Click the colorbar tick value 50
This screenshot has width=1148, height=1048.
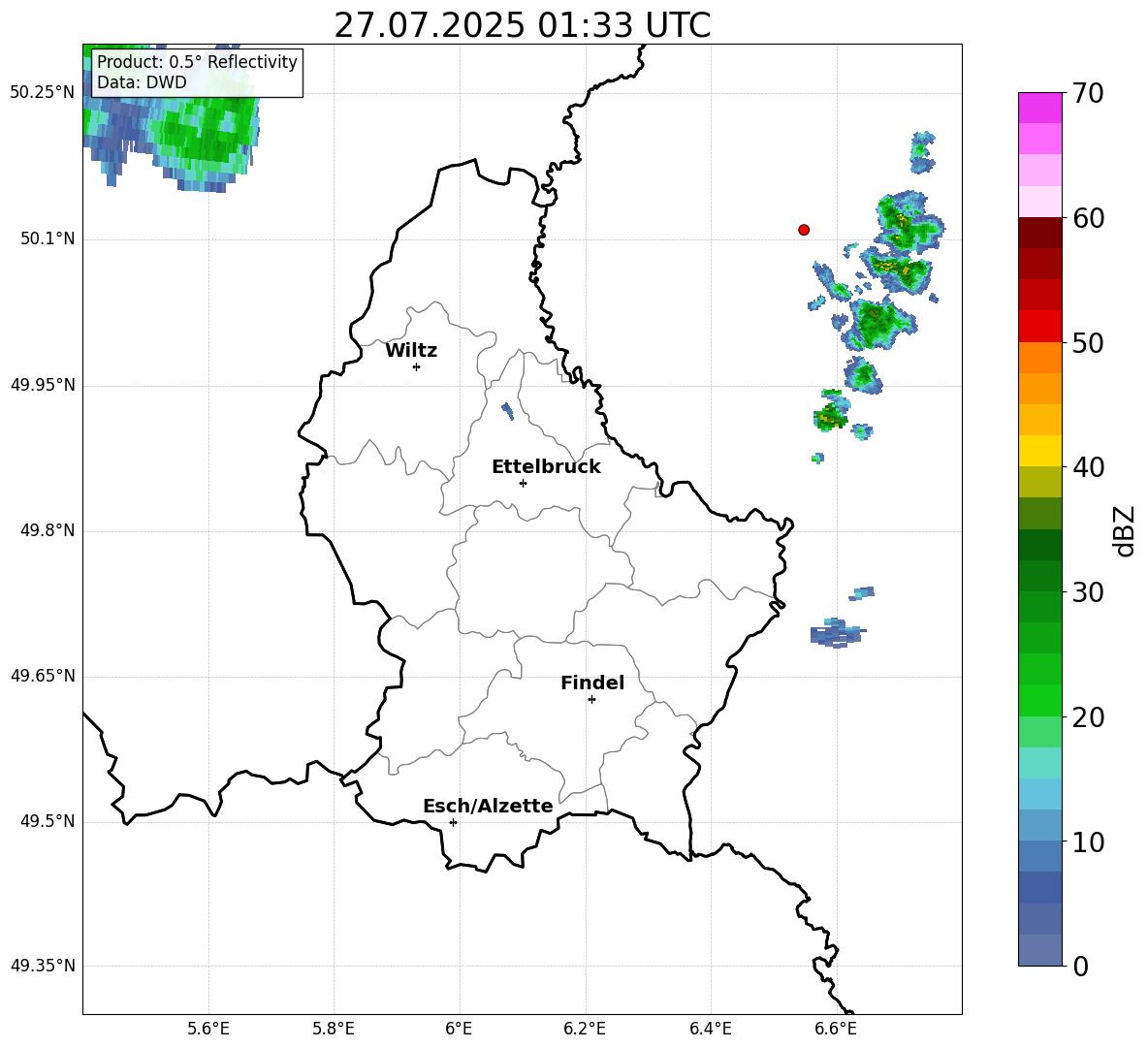(1088, 343)
